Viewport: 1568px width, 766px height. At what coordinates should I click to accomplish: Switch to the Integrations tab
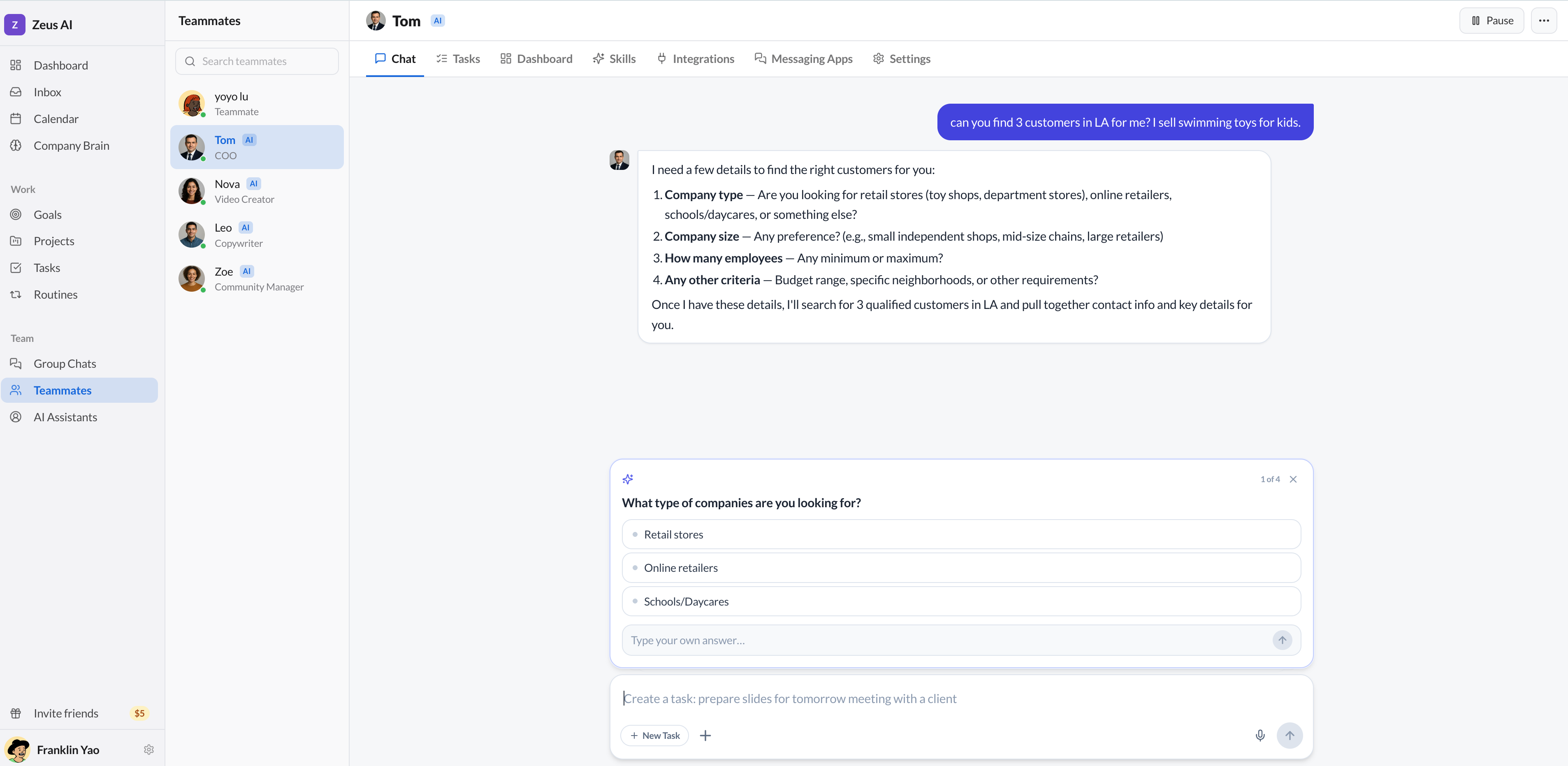coord(695,58)
